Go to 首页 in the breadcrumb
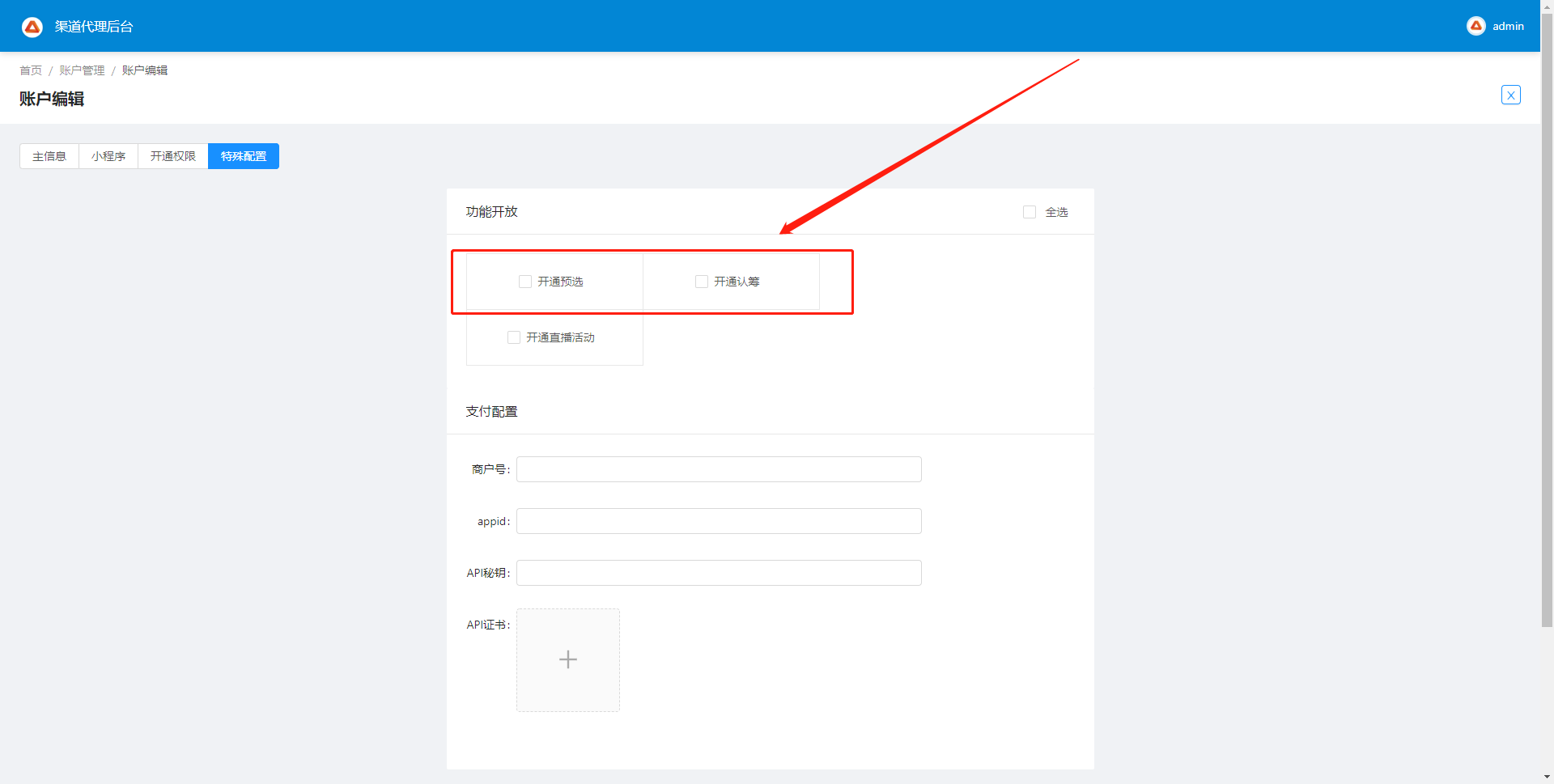The image size is (1554, 784). pos(31,70)
